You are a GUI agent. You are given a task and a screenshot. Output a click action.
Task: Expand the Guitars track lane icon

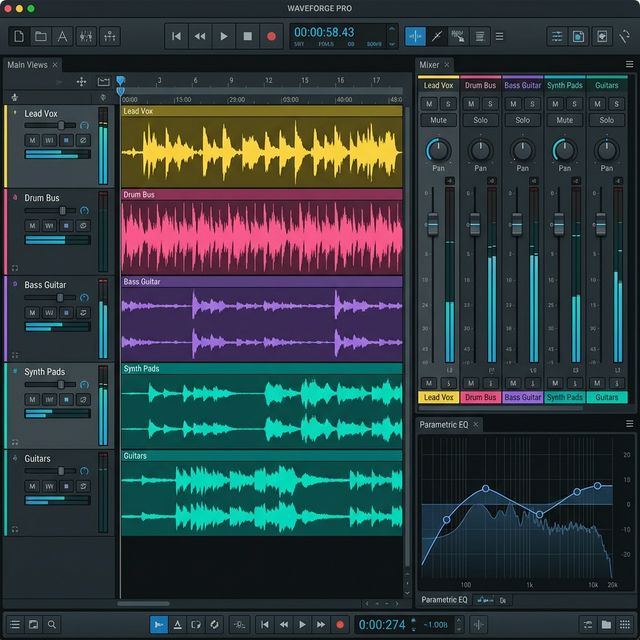pyautogui.click(x=15, y=529)
